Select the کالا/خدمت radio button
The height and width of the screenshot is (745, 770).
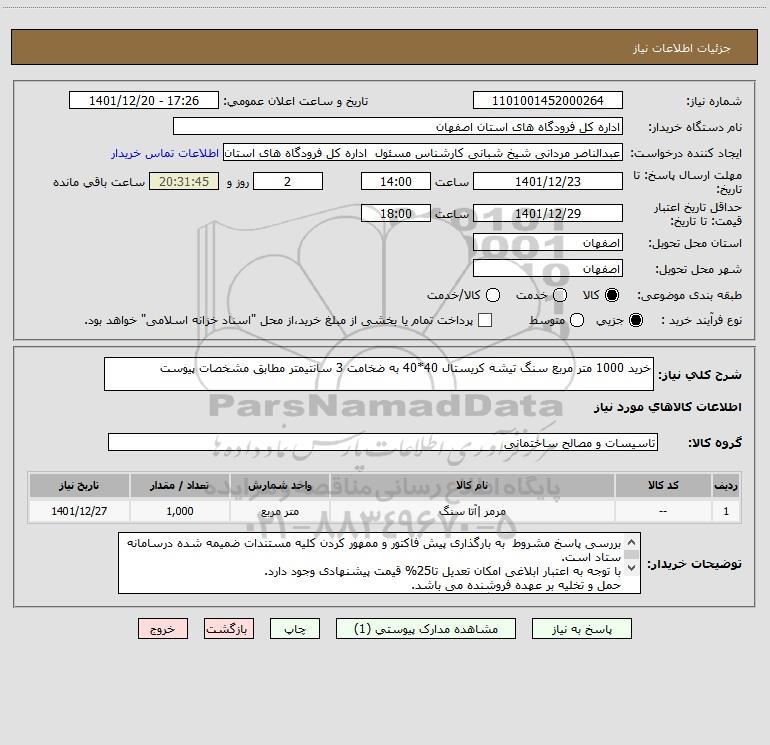[x=493, y=295]
